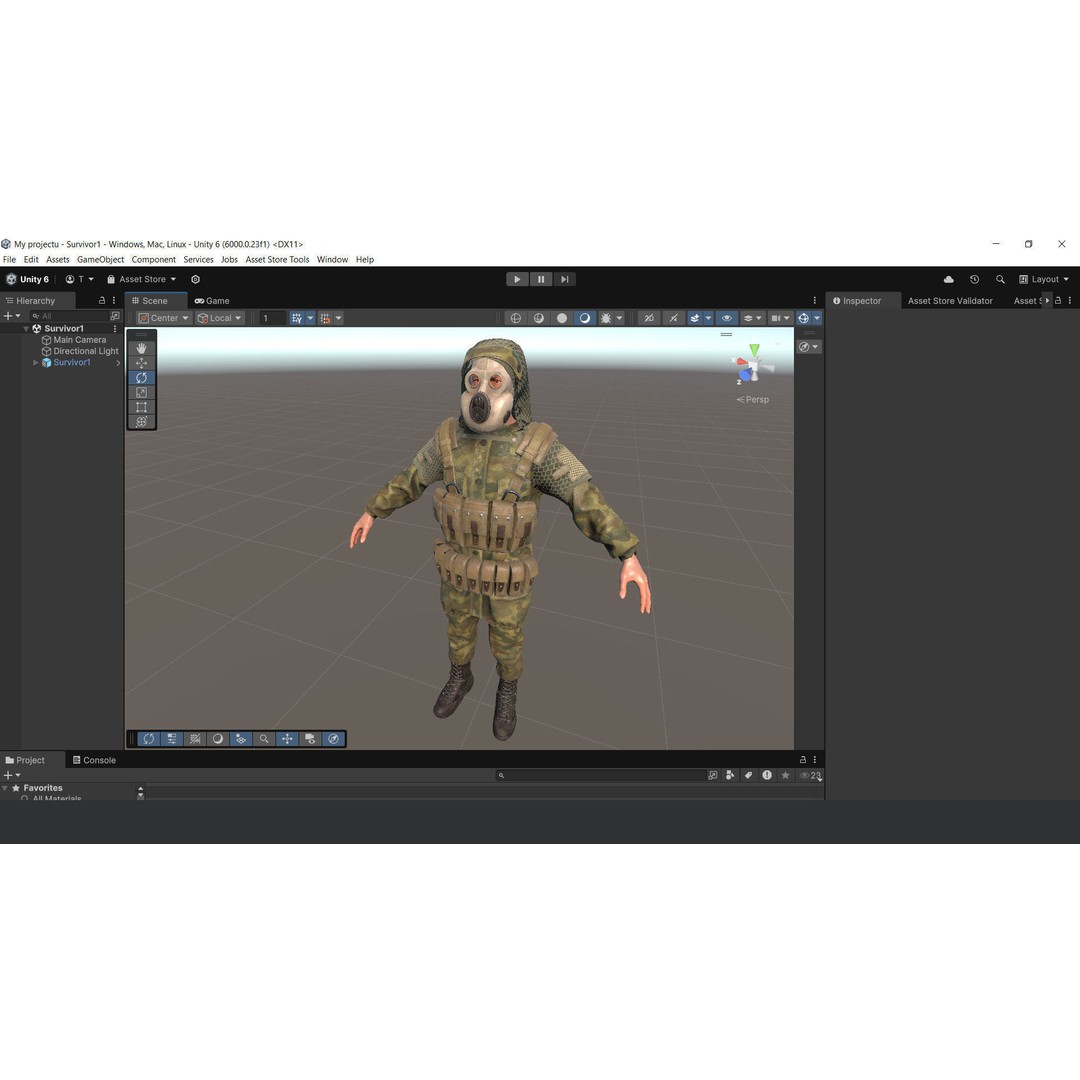
Task: Open the Layout dropdown
Action: (x=1044, y=279)
